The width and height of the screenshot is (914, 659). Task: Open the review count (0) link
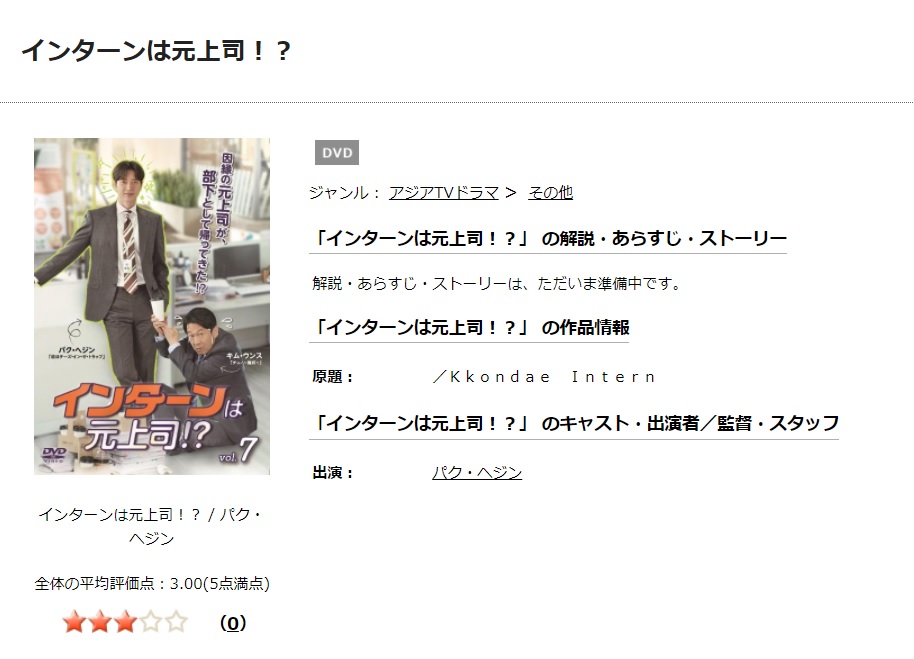(233, 623)
